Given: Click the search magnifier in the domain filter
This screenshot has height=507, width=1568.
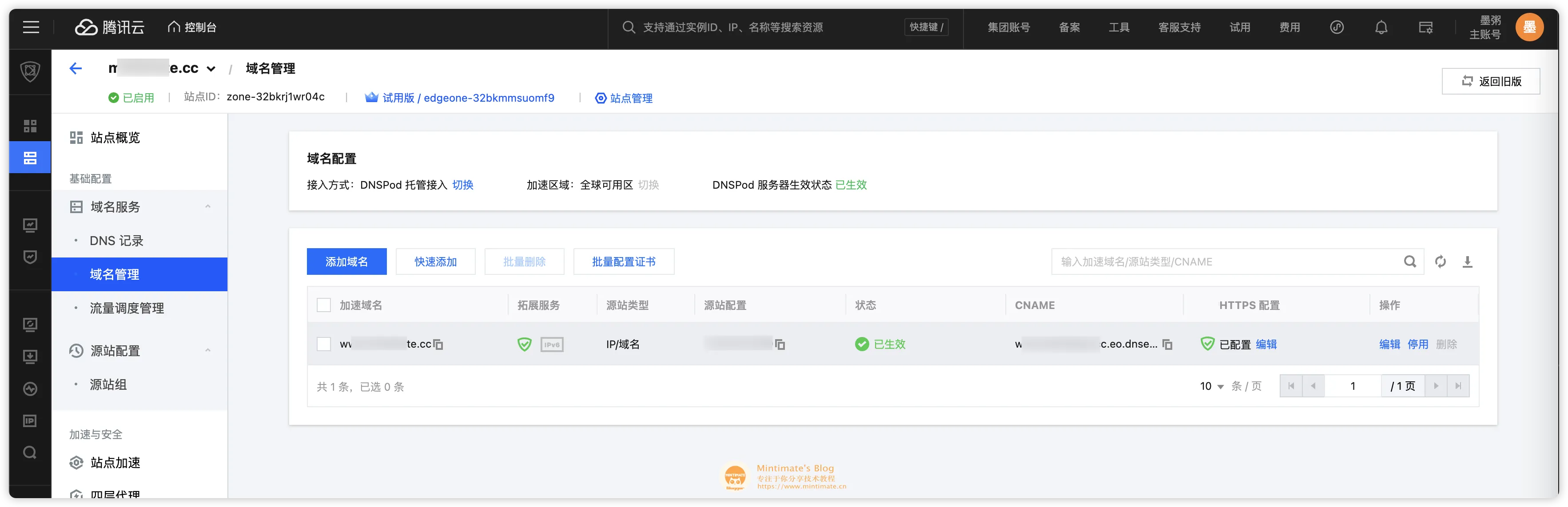Looking at the screenshot, I should coord(1410,262).
